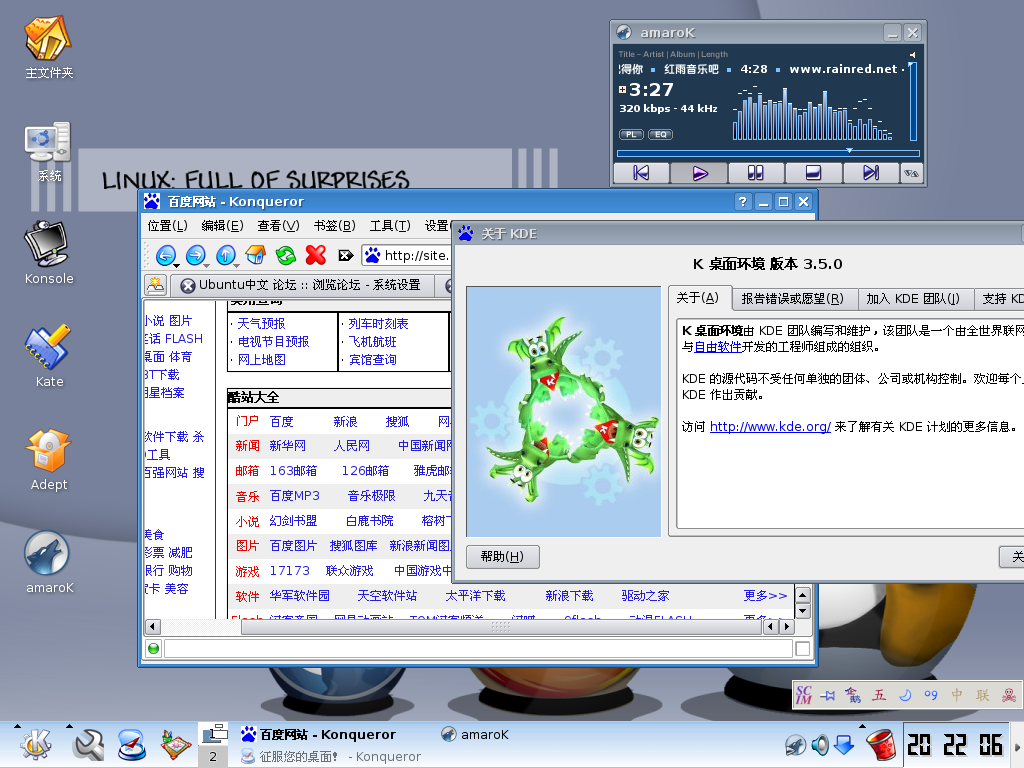Stop loading with the red X icon
Image resolution: width=1024 pixels, height=768 pixels.
(x=315, y=255)
